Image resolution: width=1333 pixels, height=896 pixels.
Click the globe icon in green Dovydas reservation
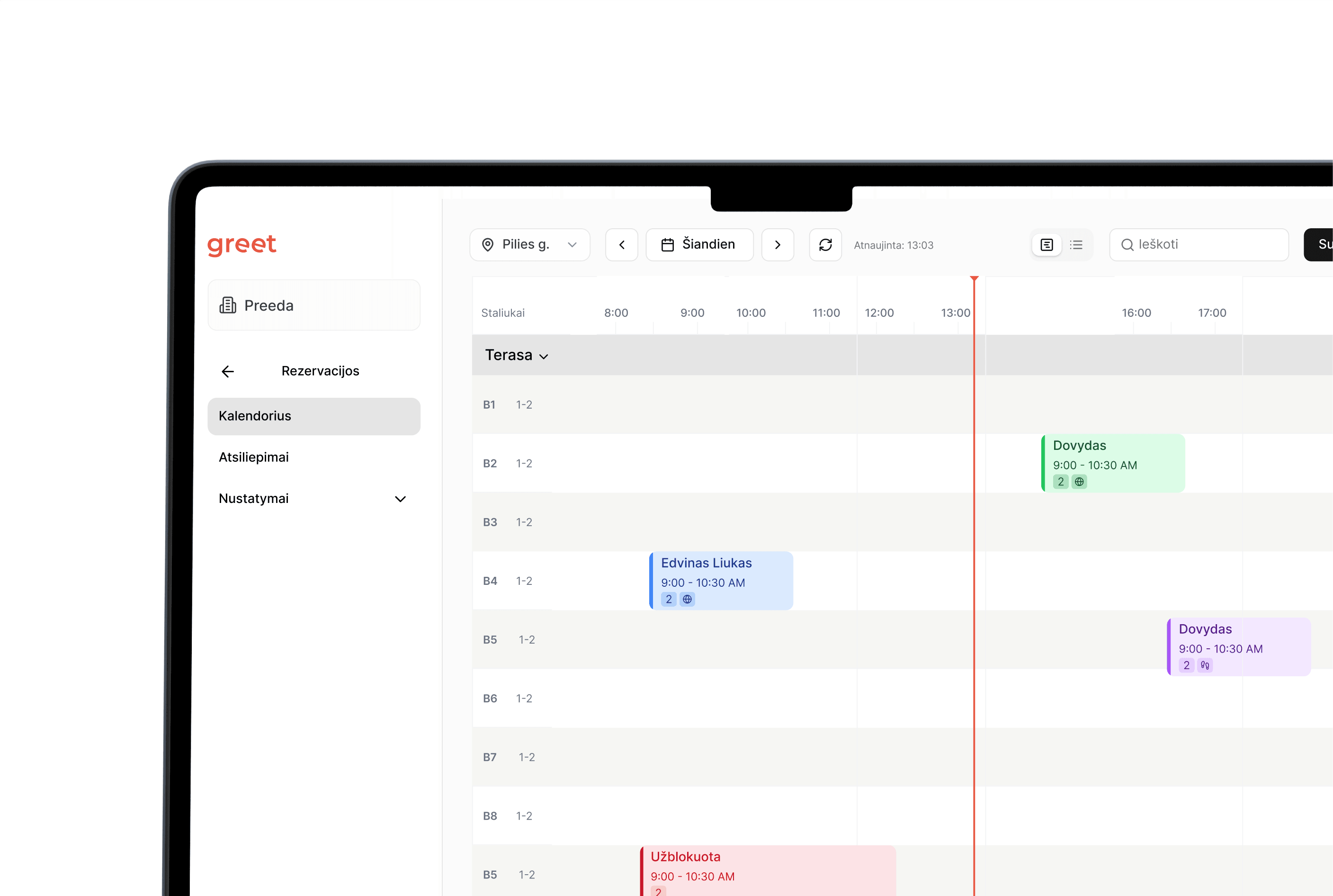point(1079,482)
